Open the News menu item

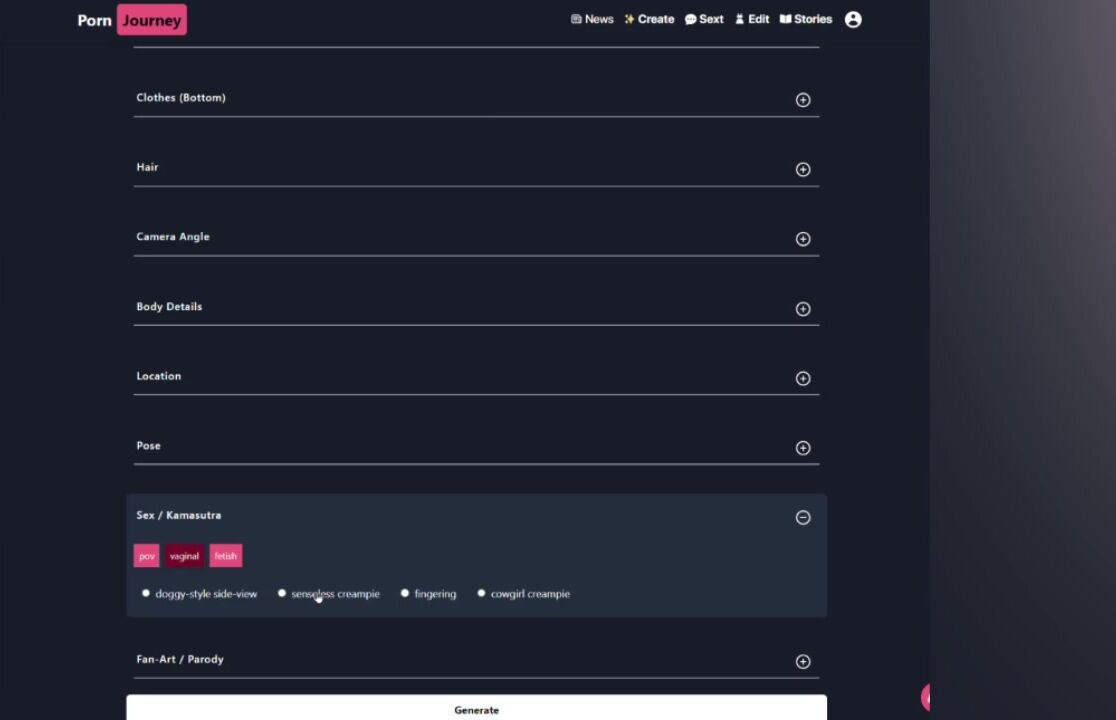click(592, 19)
